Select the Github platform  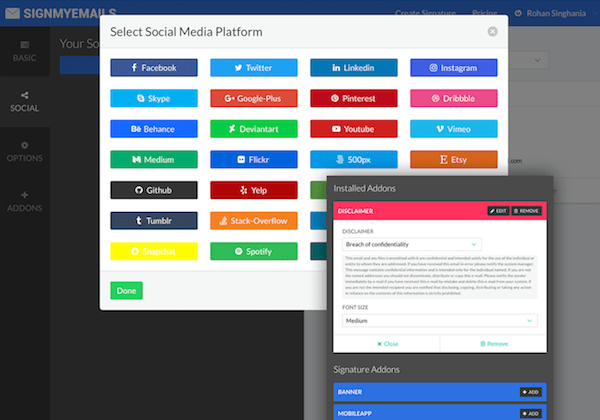(154, 190)
